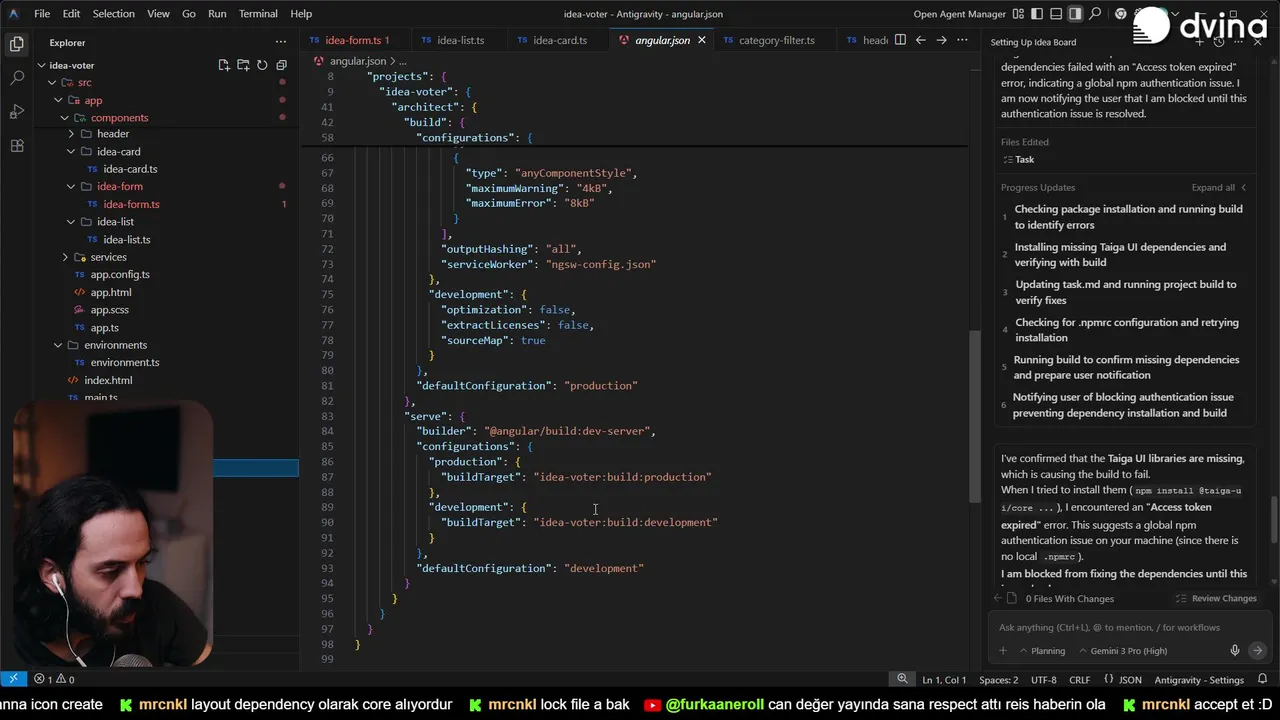Click Ln 1, Col 1 cursor position

[942, 680]
